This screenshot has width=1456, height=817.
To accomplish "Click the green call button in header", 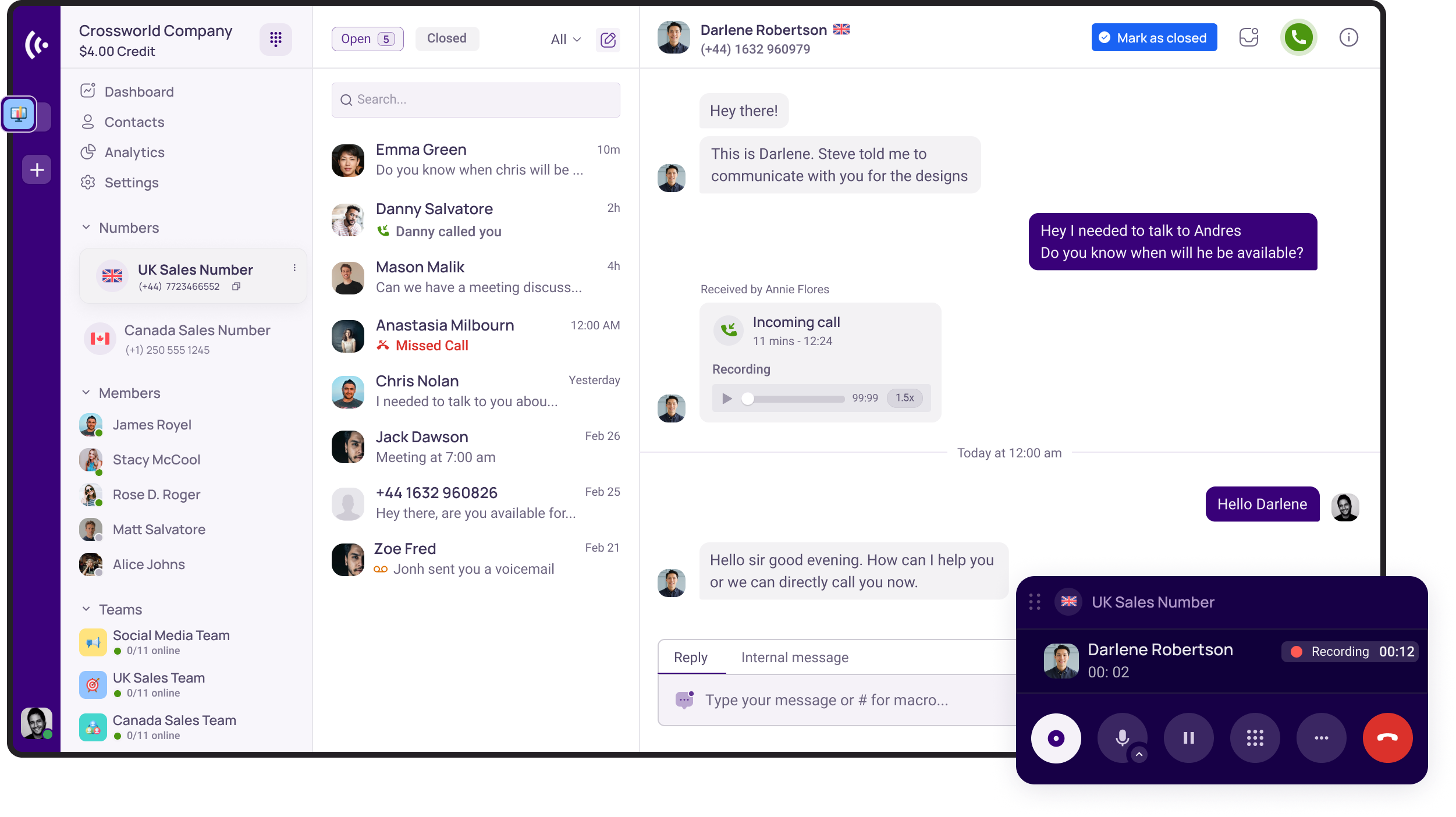I will 1298,38.
